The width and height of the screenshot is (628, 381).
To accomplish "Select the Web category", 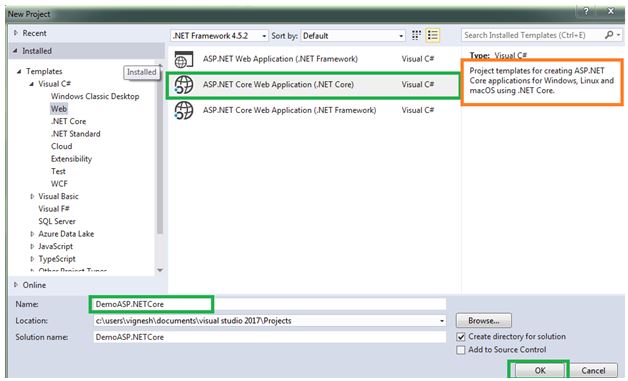I will coord(59,109).
